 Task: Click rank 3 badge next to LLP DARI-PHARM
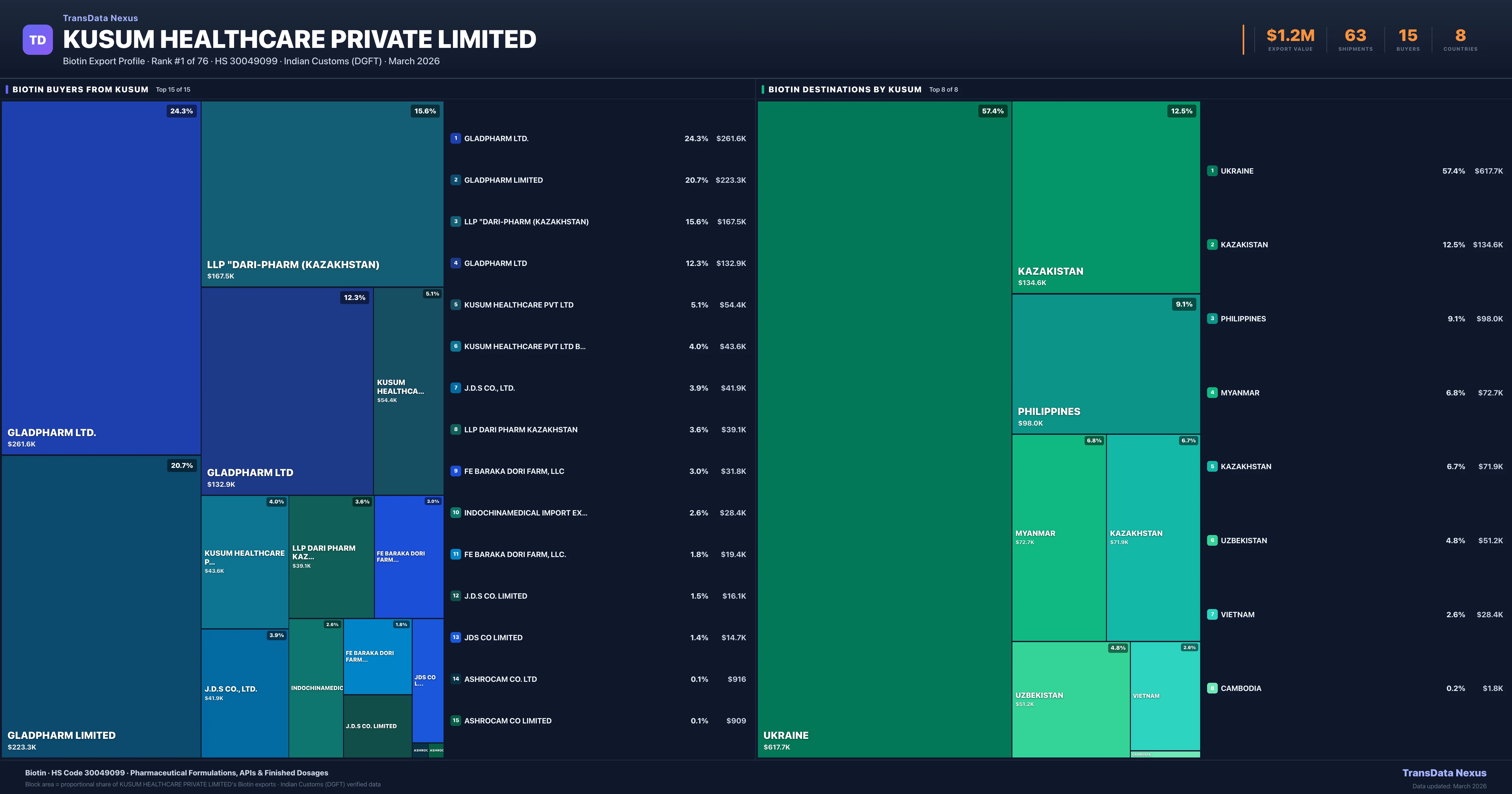click(455, 222)
